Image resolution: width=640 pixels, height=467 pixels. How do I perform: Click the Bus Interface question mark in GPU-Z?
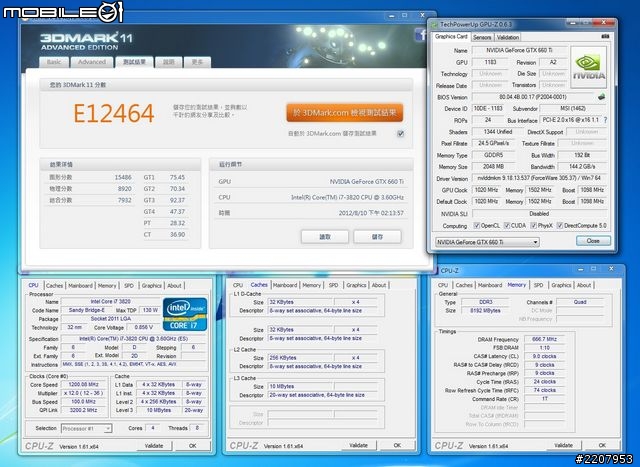pos(605,120)
